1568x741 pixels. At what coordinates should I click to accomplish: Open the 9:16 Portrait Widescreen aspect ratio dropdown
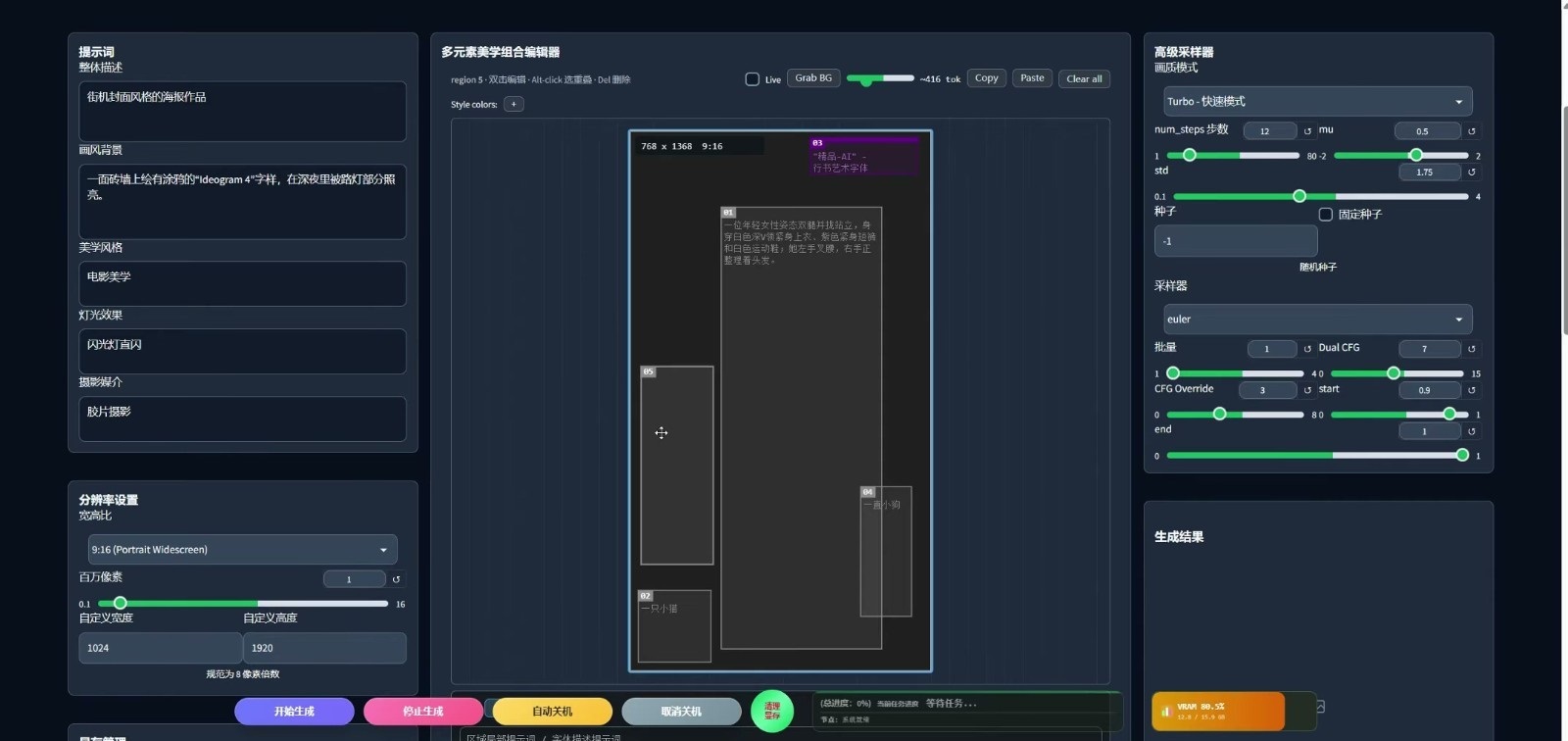pyautogui.click(x=242, y=549)
